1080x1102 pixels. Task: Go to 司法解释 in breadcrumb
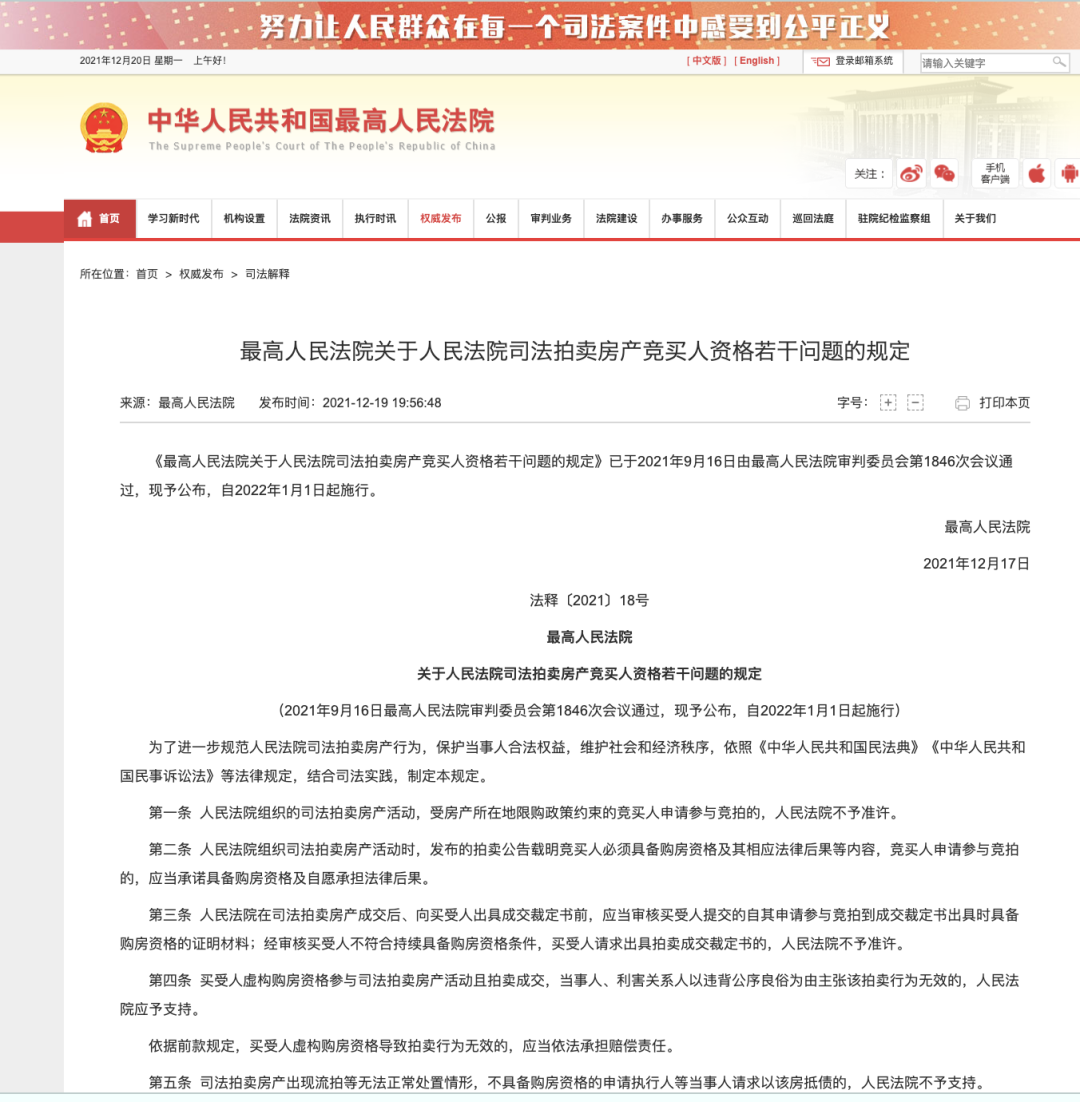[267, 274]
